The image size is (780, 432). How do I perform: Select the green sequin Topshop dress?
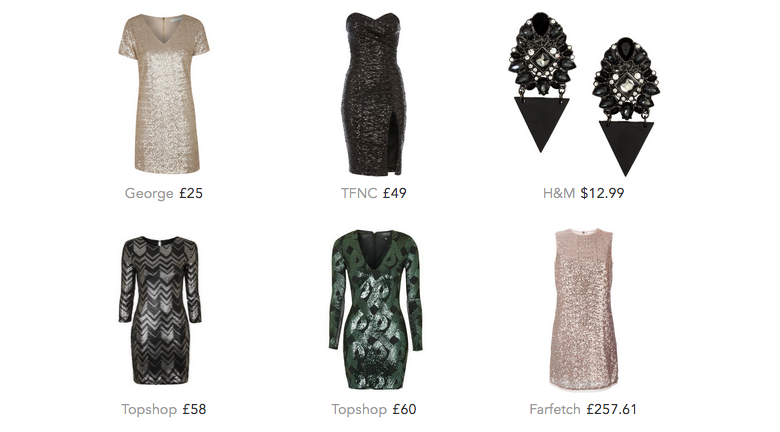[x=376, y=310]
